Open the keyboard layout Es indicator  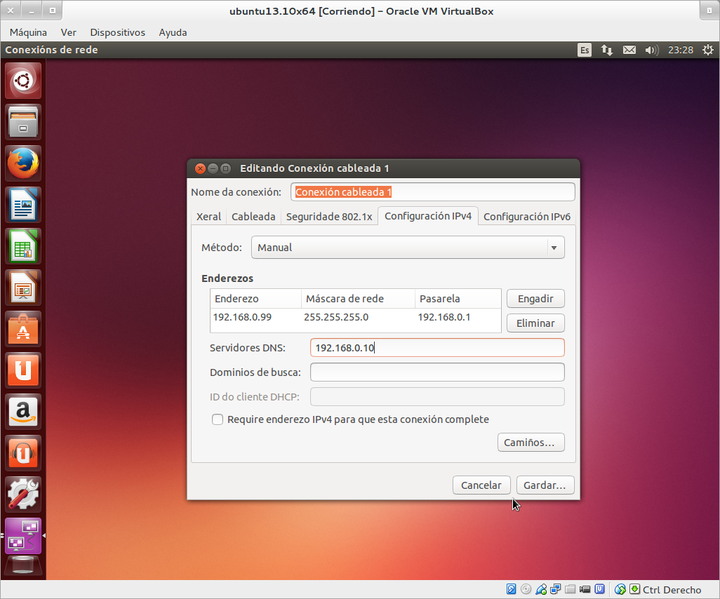point(584,50)
